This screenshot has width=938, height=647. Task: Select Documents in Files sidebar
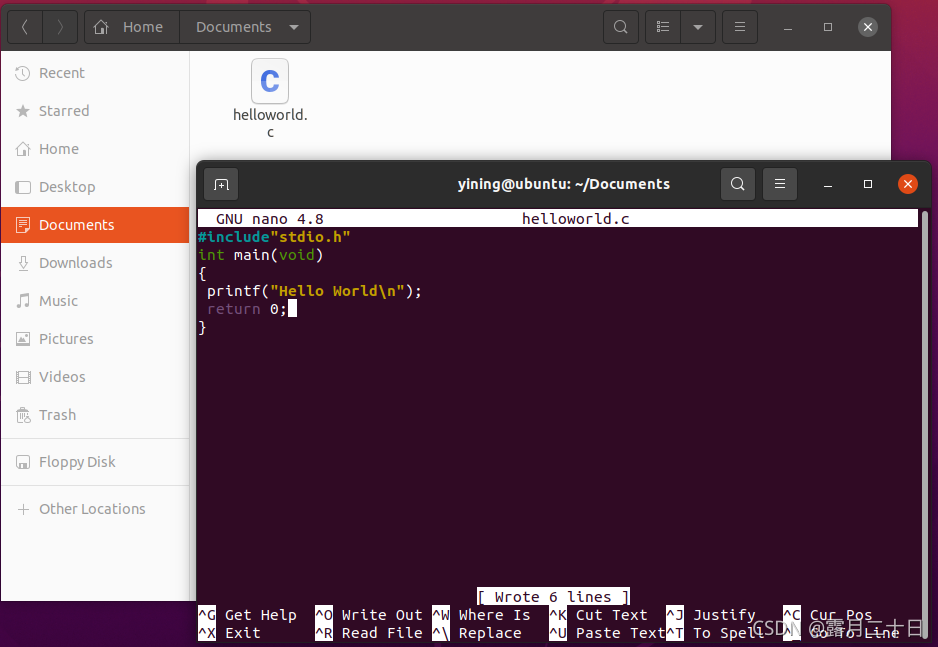95,225
